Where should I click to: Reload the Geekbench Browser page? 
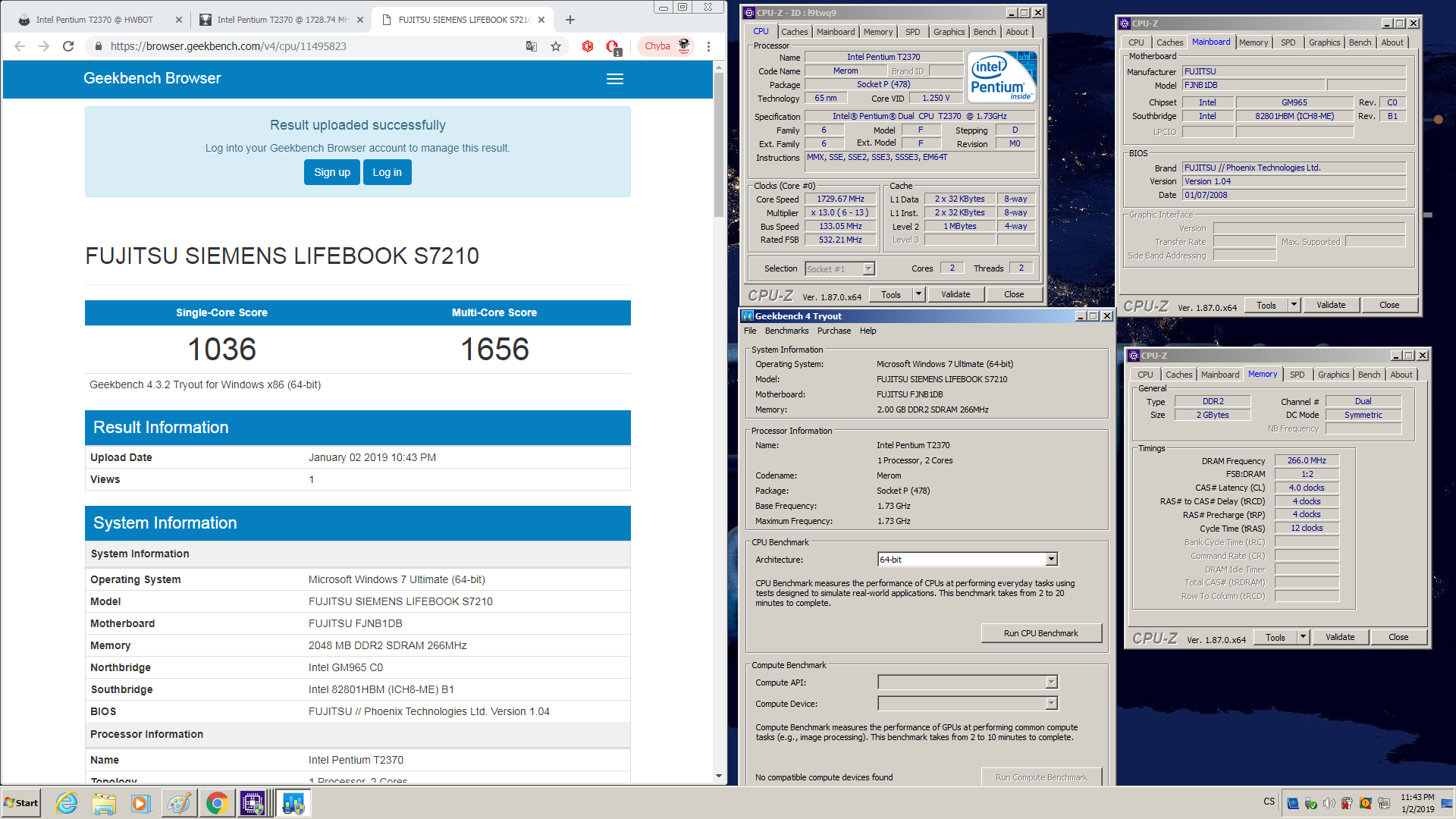(68, 46)
